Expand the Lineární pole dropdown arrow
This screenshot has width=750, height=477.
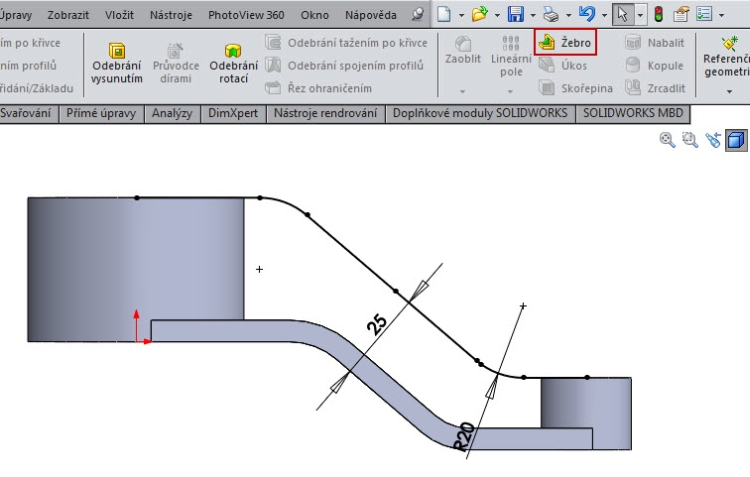(x=510, y=91)
